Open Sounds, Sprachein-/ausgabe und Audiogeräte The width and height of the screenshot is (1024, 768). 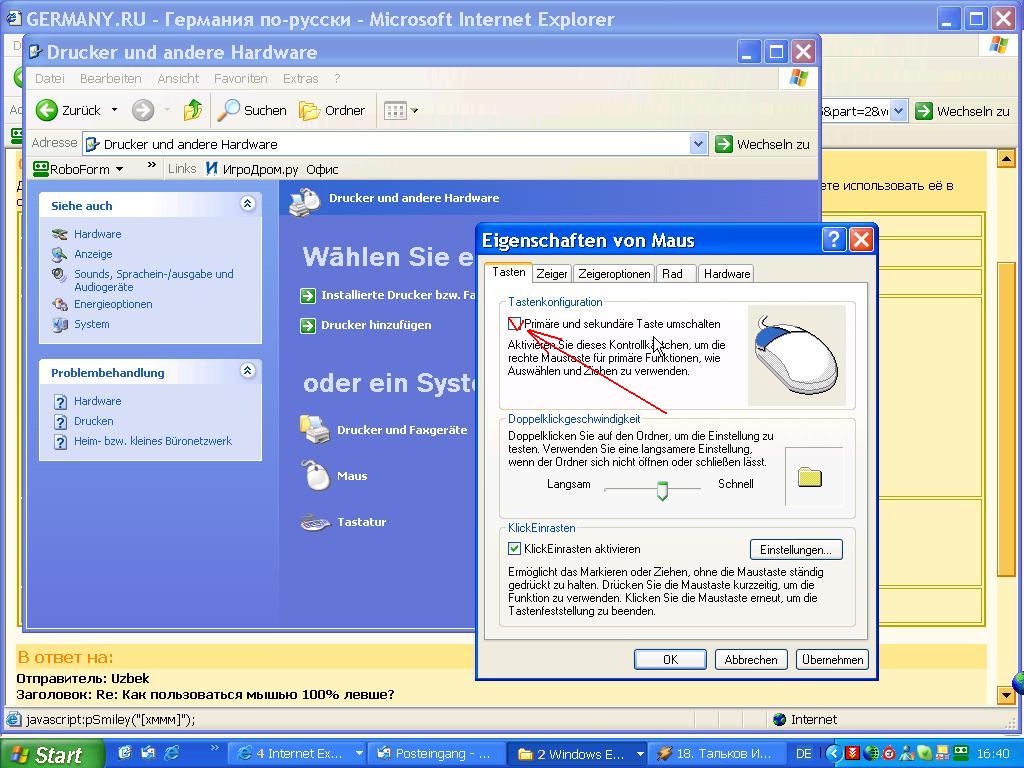[x=153, y=280]
